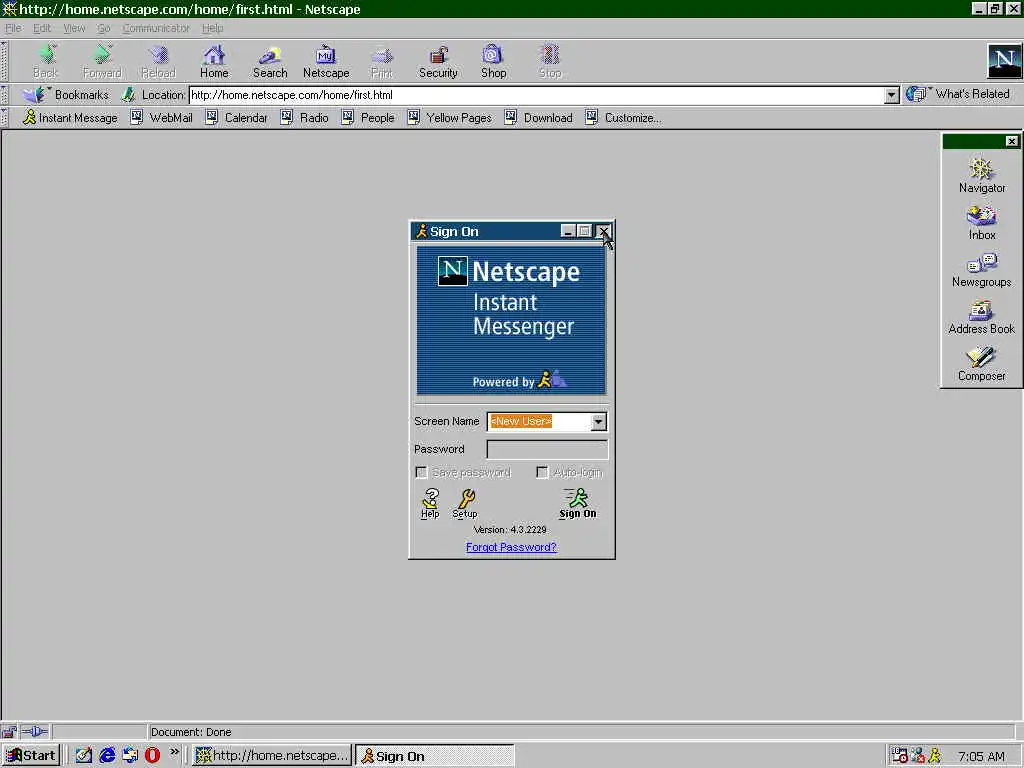Open Address Book from component bar
Viewport: 1024px width, 768px height.
pos(982,317)
